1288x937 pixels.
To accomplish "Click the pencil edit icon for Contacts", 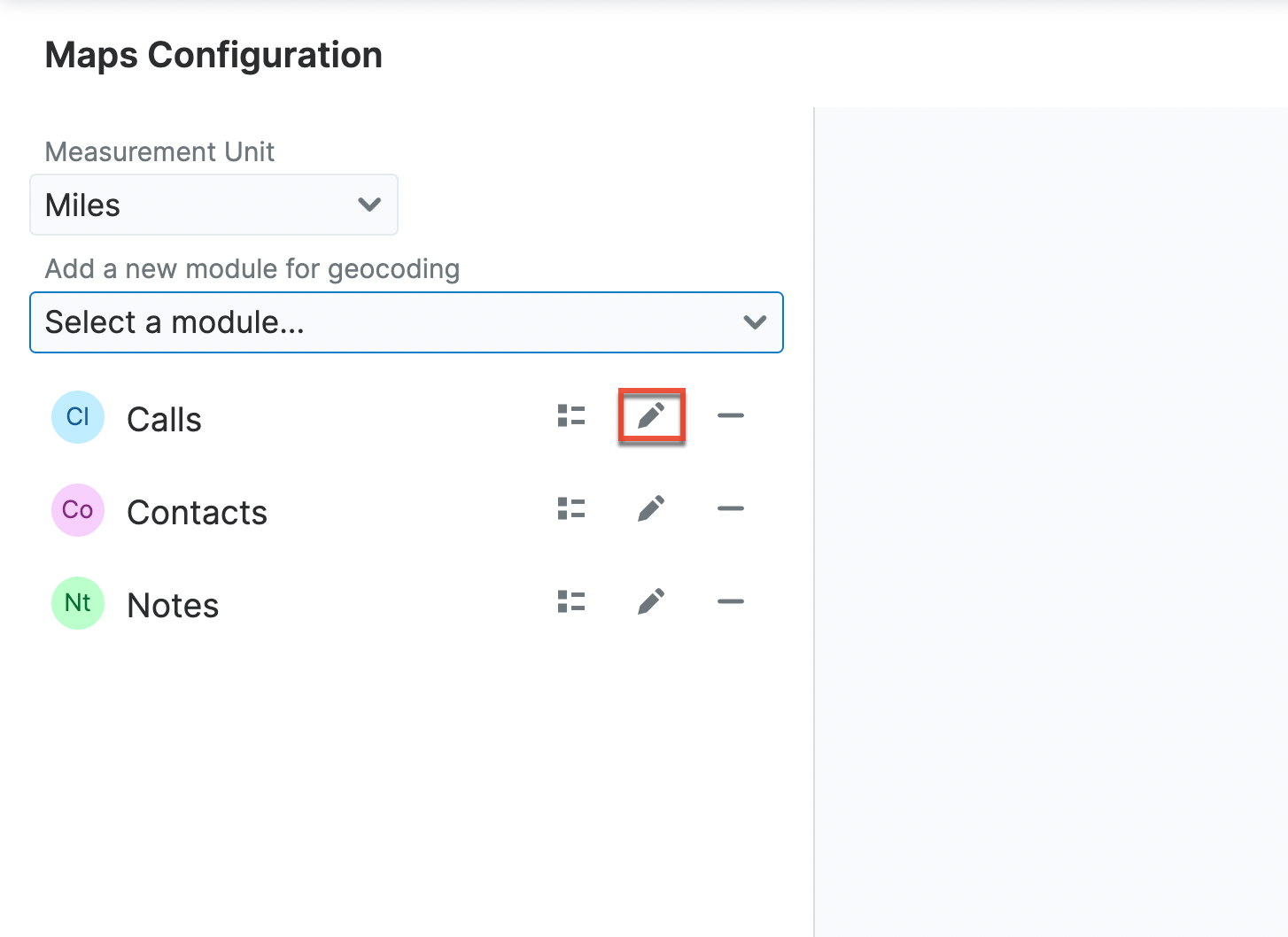I will 651,508.
